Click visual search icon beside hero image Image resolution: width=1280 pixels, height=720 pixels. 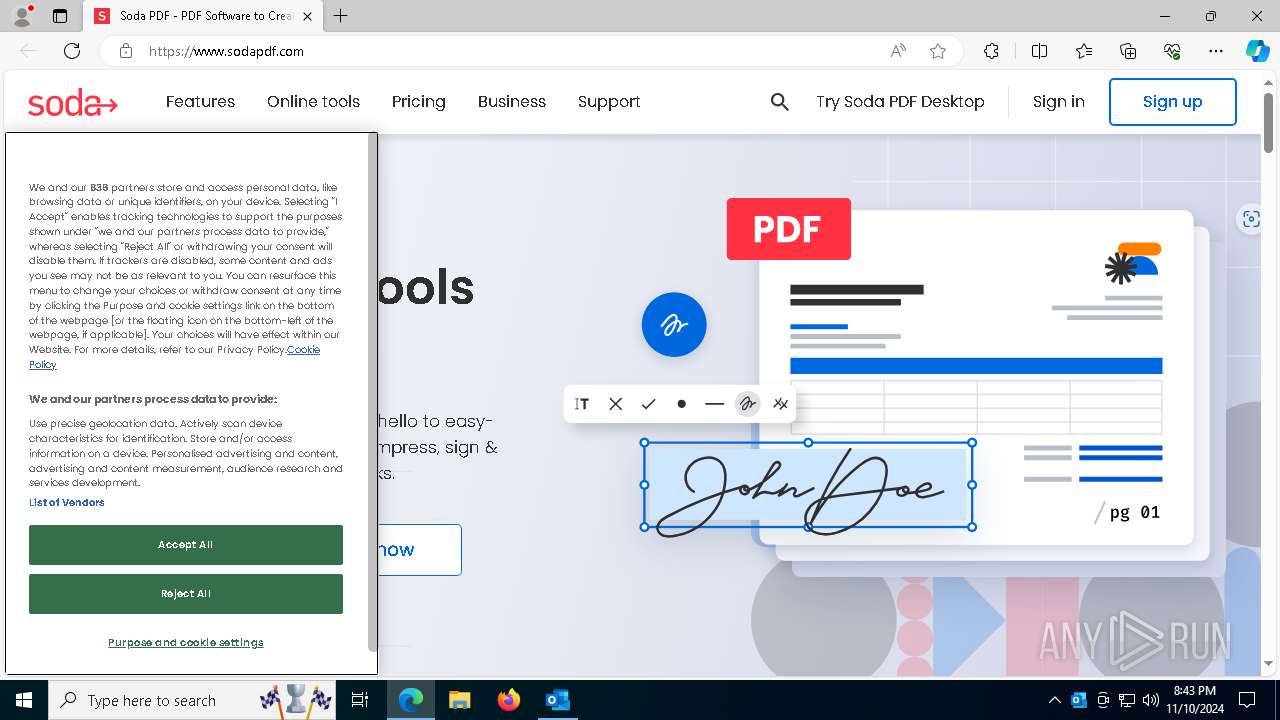click(x=1251, y=219)
